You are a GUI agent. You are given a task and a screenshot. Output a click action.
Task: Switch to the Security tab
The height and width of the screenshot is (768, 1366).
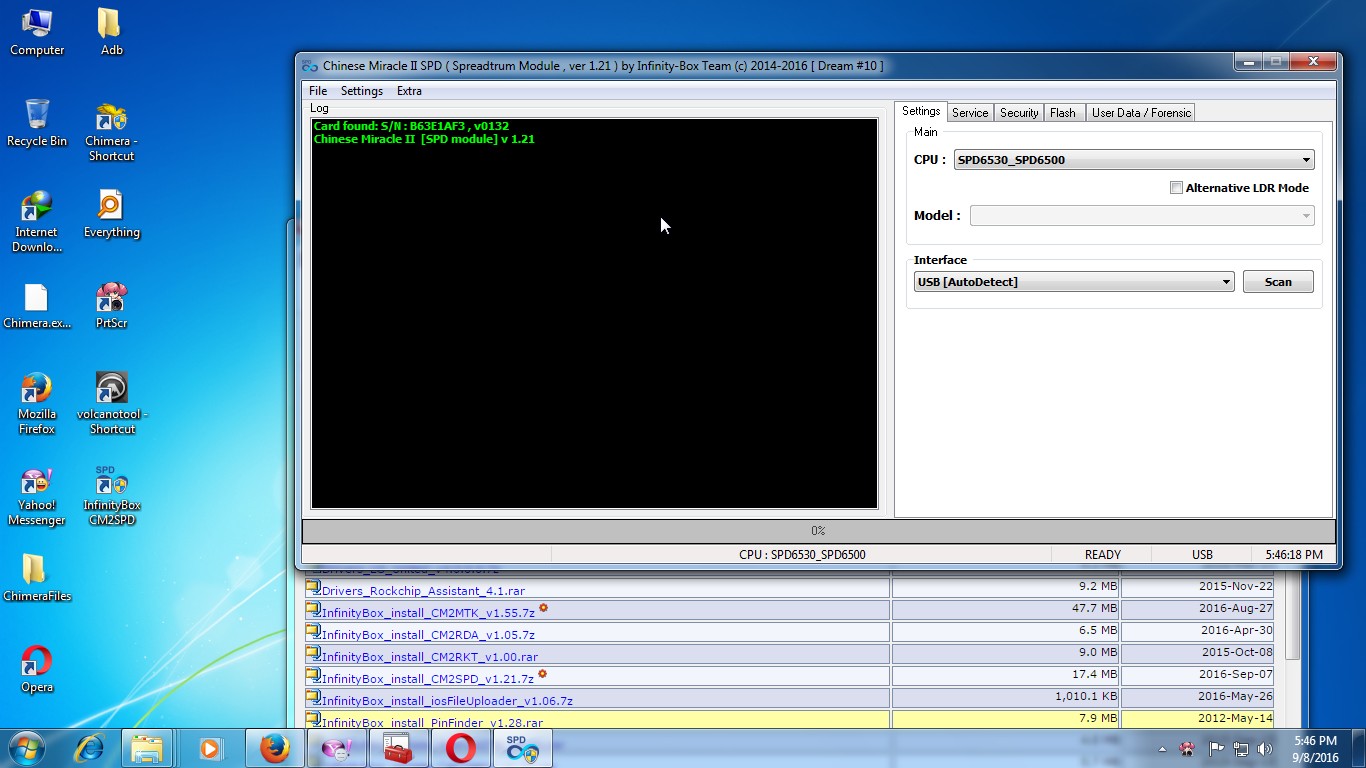pos(1019,113)
